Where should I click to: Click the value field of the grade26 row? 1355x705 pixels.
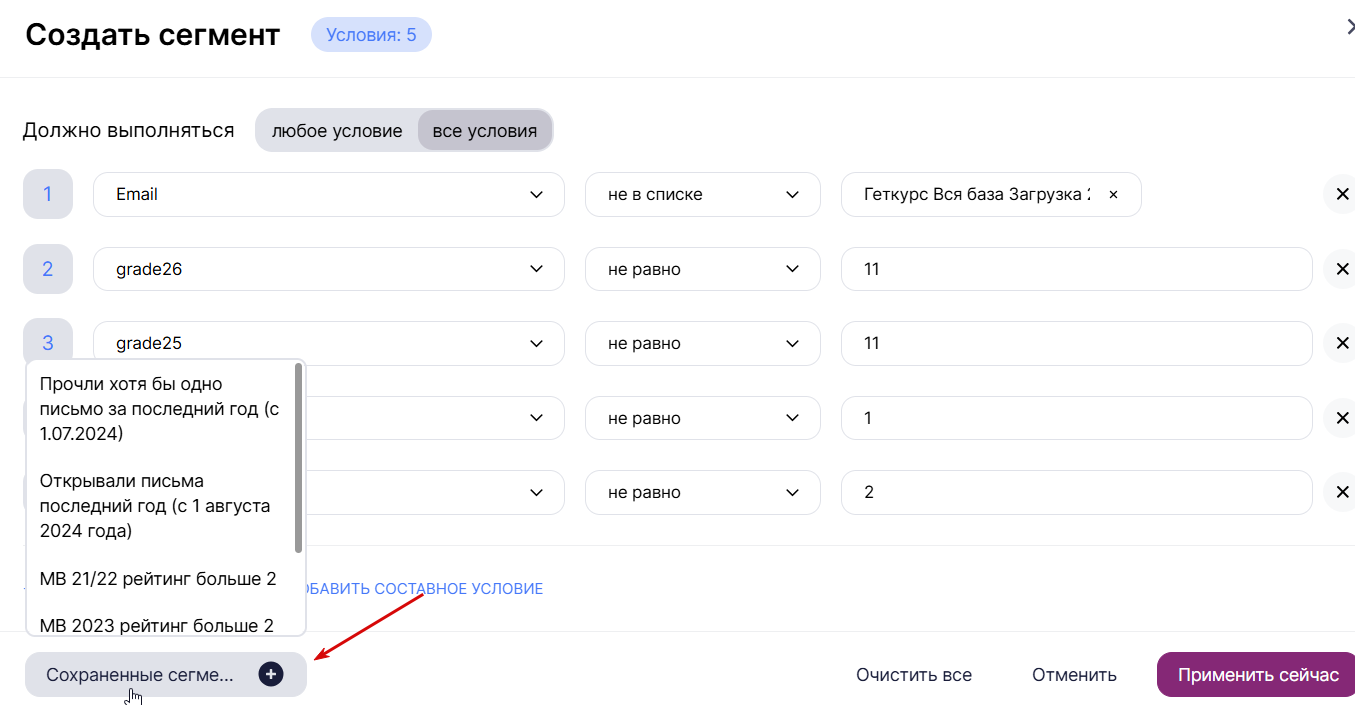(x=1077, y=269)
